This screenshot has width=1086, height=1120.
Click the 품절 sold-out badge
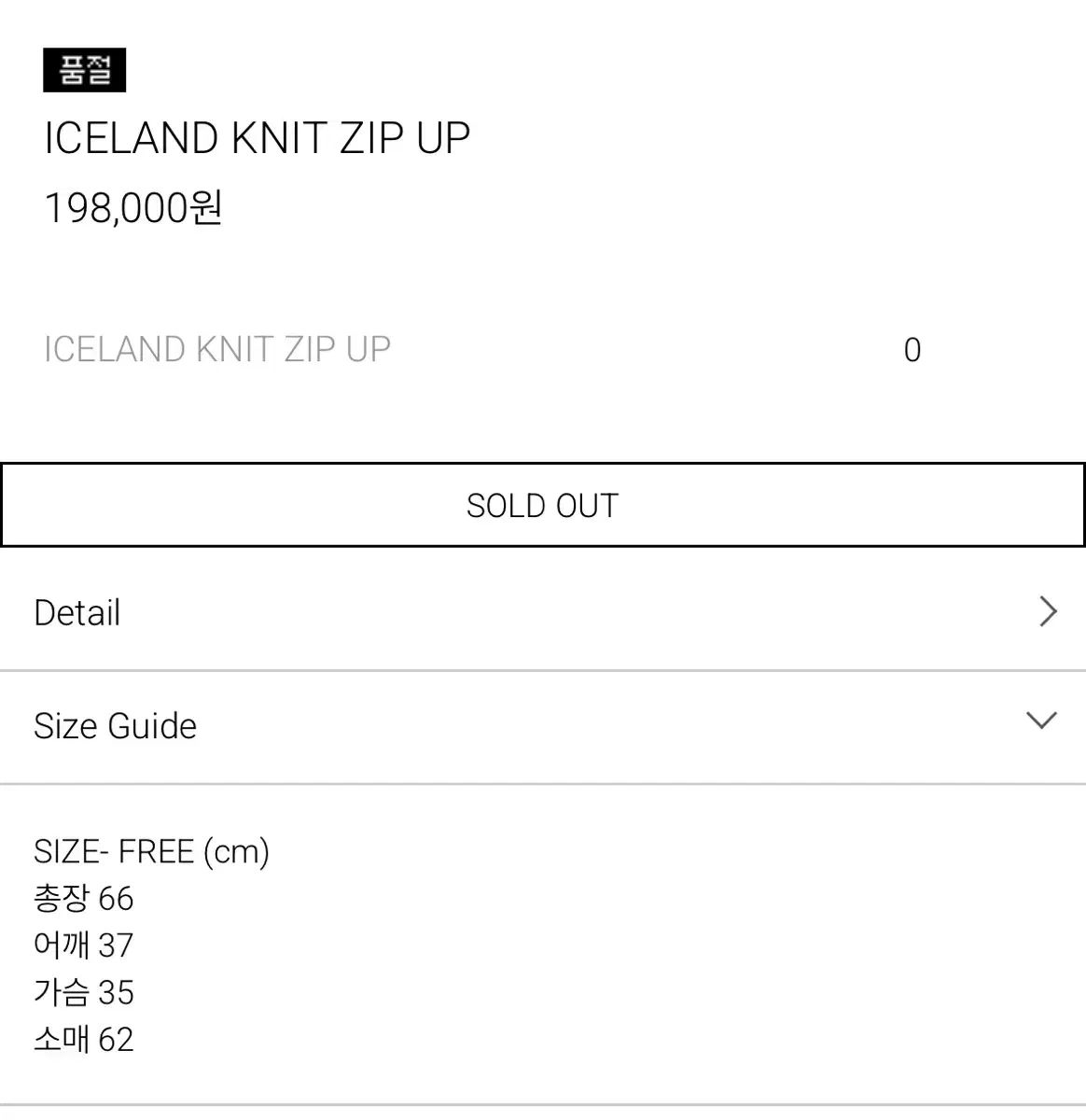(85, 70)
